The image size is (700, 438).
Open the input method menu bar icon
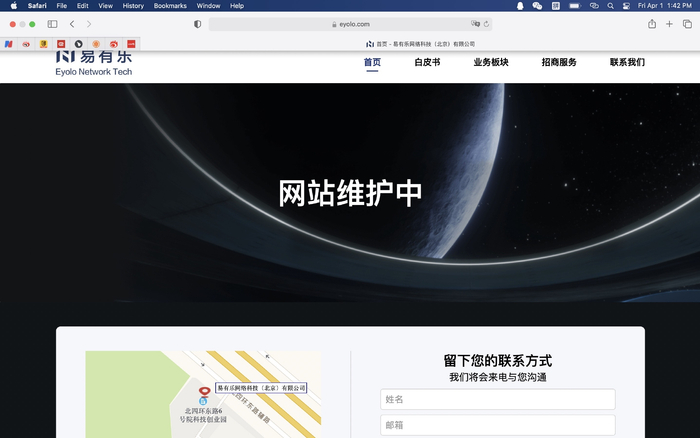[556, 6]
